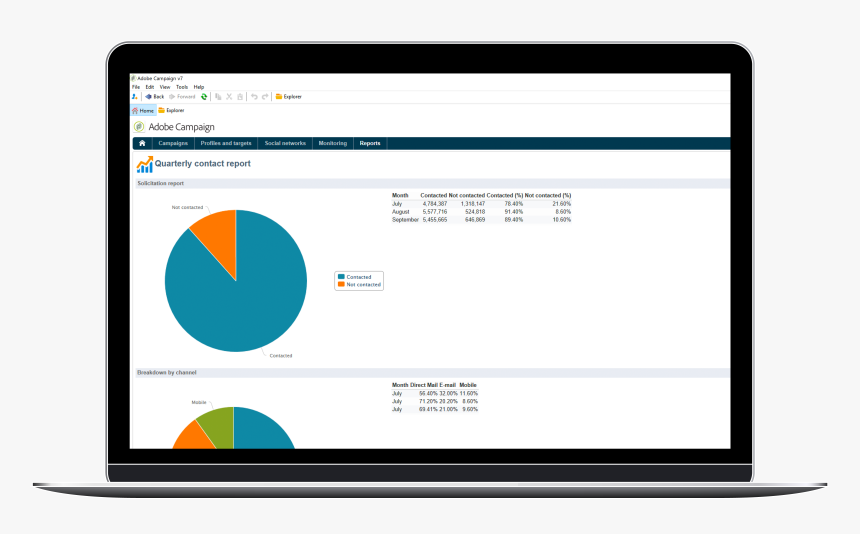Click the Forward arrow toolbar button
Viewport: 860px width, 534px height.
[x=182, y=96]
